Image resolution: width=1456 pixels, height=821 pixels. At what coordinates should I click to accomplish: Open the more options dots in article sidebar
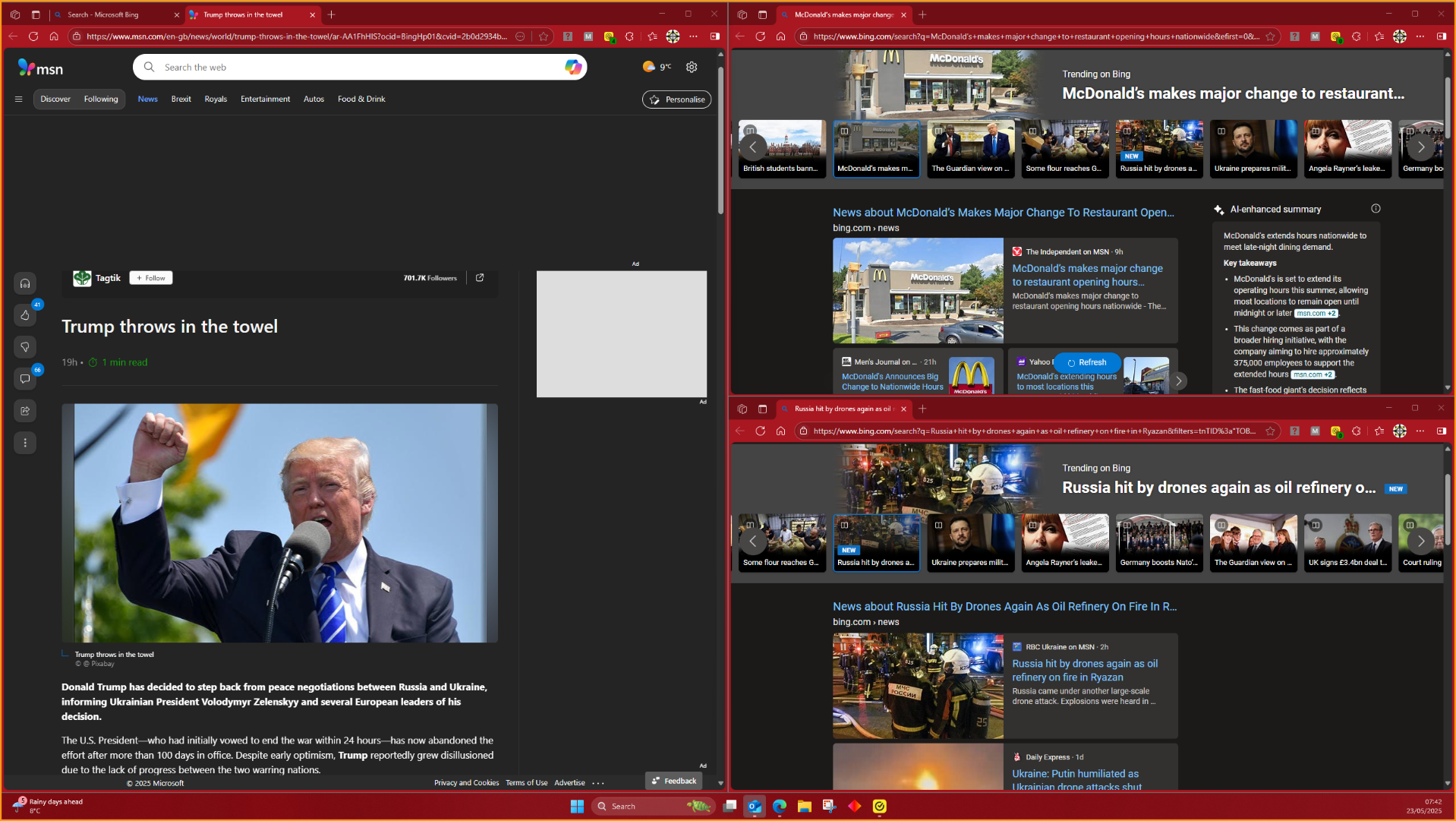click(x=25, y=443)
